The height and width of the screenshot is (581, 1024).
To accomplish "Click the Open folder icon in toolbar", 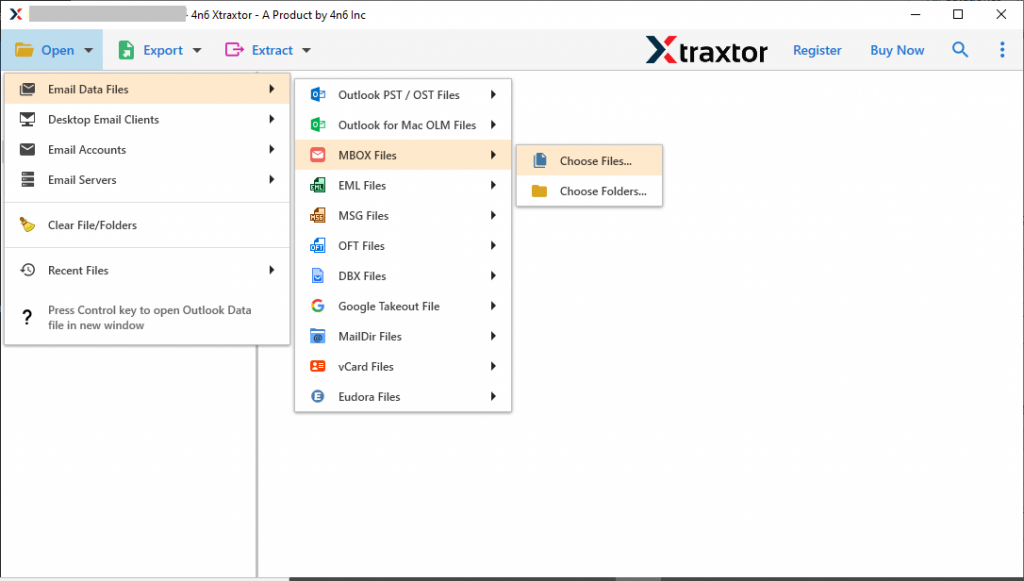I will (24, 50).
